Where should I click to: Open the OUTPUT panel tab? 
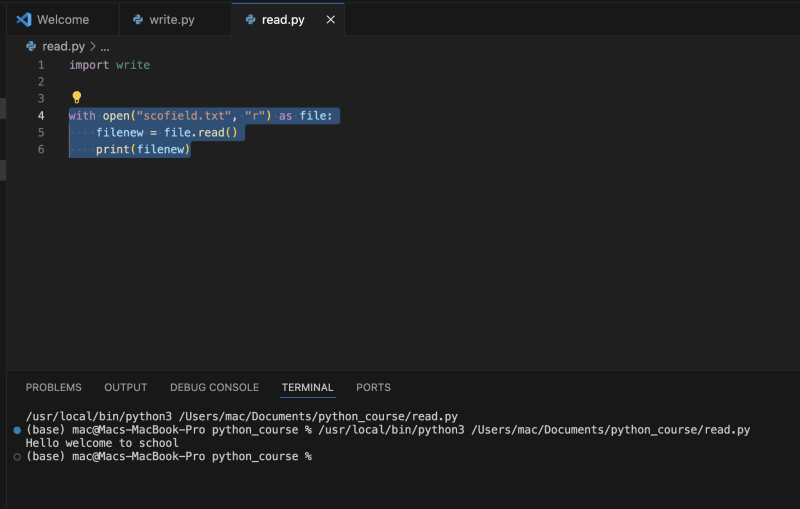pos(126,388)
